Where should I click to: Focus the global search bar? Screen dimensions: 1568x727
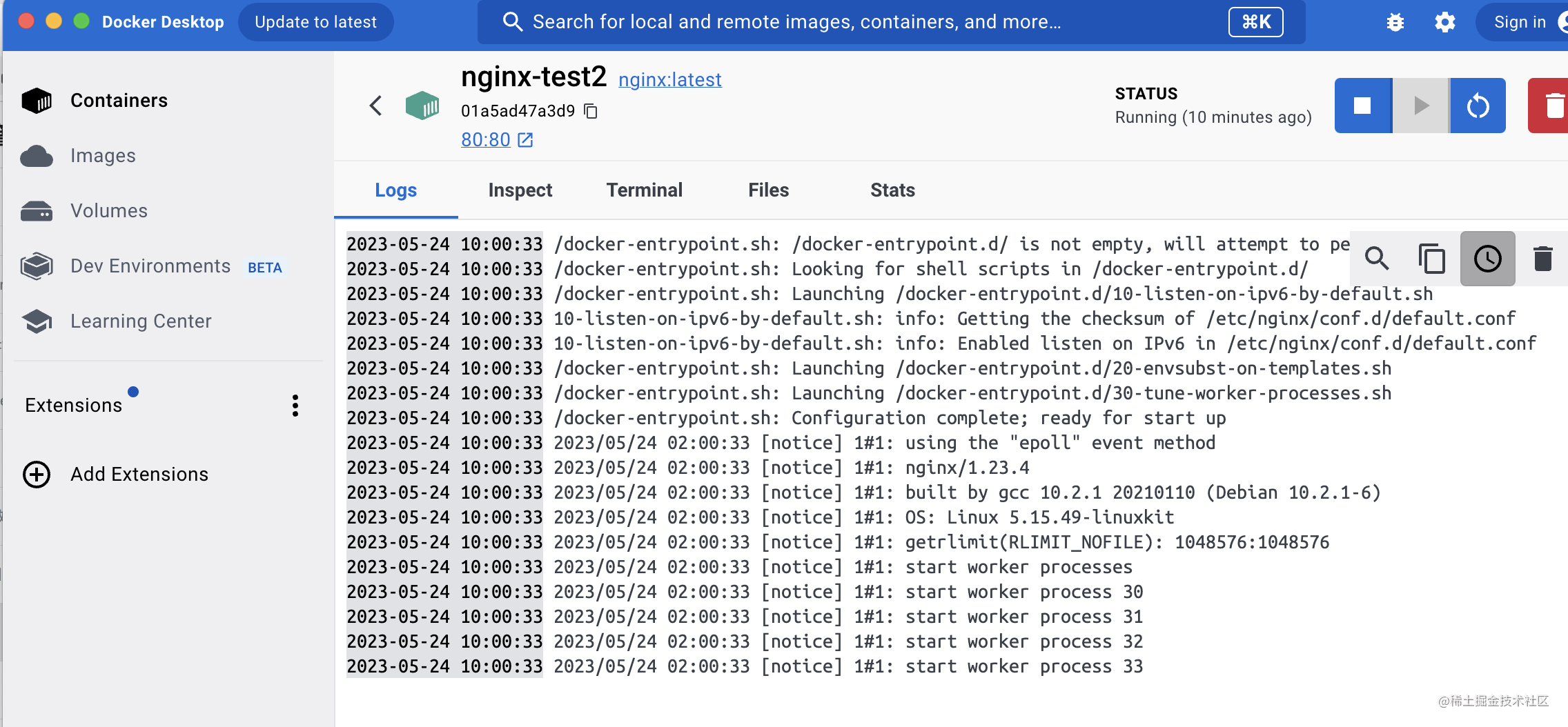(828, 21)
